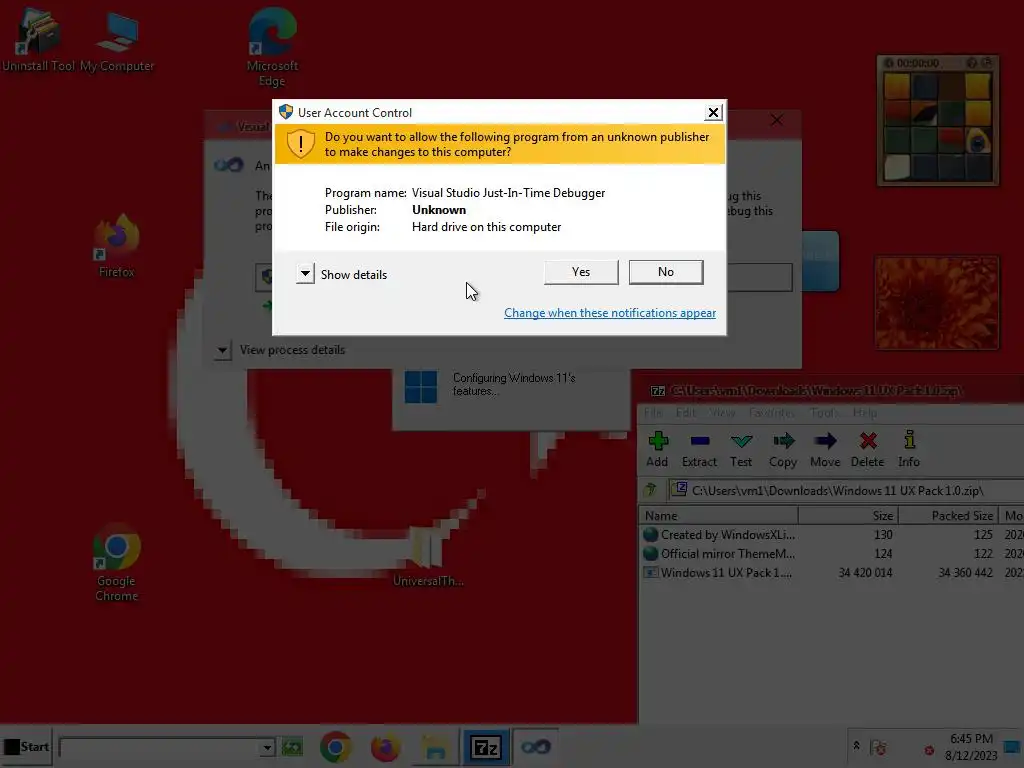The image size is (1024, 768).
Task: Open the Help menu in 7-Zip
Action: [x=865, y=413]
